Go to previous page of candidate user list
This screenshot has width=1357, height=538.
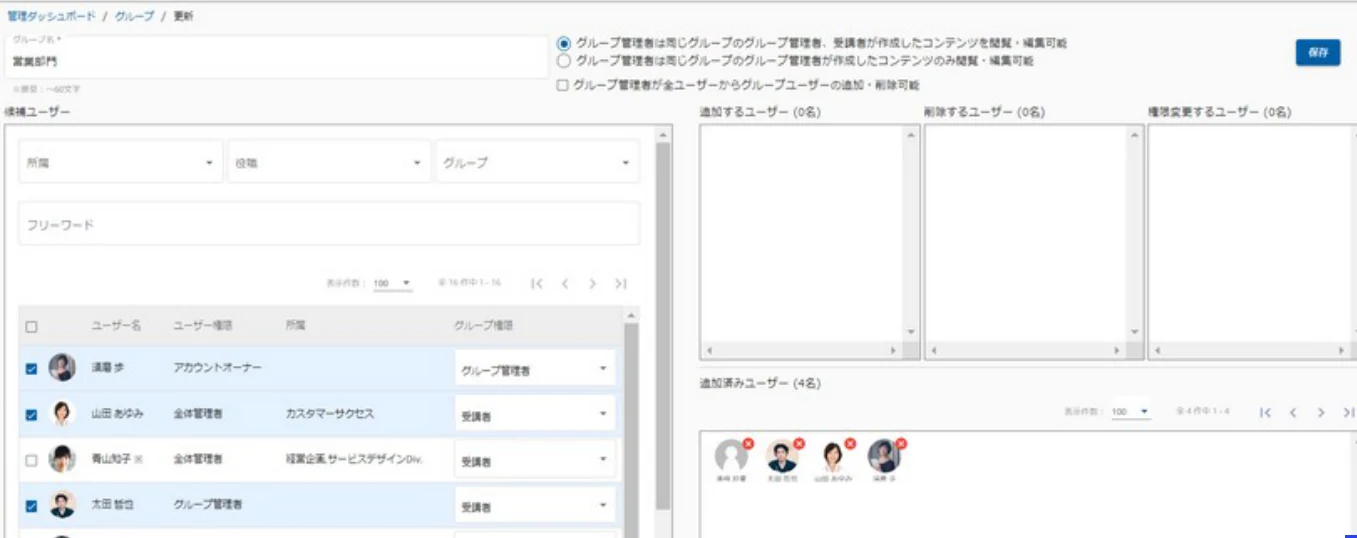[565, 284]
